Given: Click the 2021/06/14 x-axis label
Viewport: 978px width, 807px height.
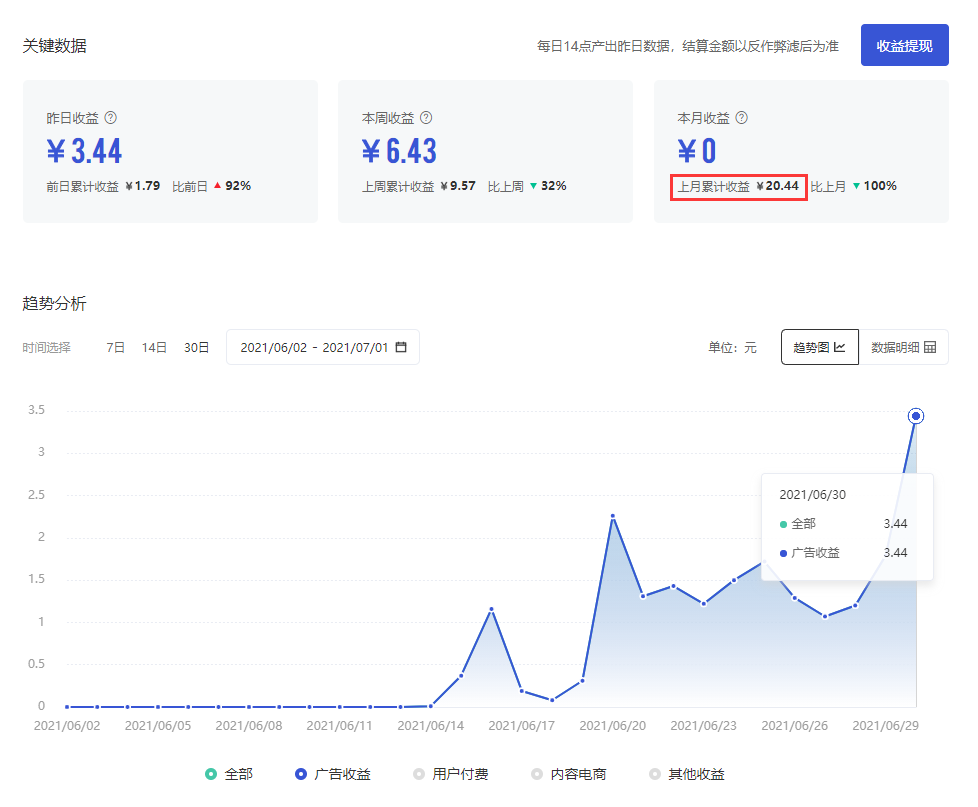Looking at the screenshot, I should [430, 726].
